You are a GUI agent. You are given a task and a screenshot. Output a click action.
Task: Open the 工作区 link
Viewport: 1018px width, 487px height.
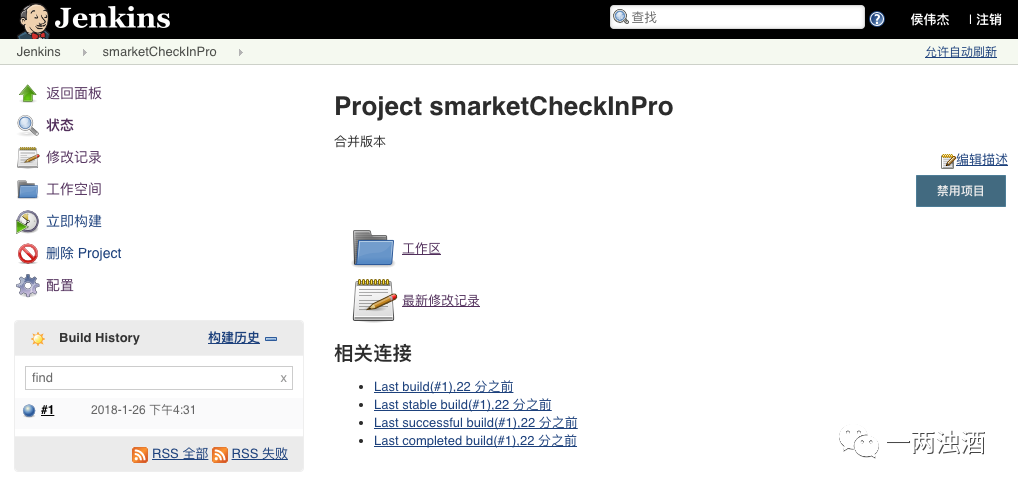coord(421,249)
